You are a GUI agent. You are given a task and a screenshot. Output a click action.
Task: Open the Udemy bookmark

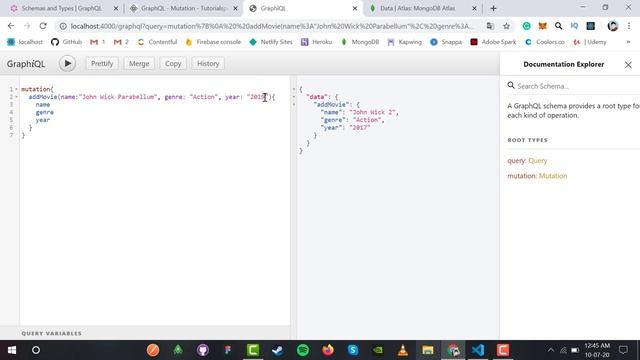(590, 42)
